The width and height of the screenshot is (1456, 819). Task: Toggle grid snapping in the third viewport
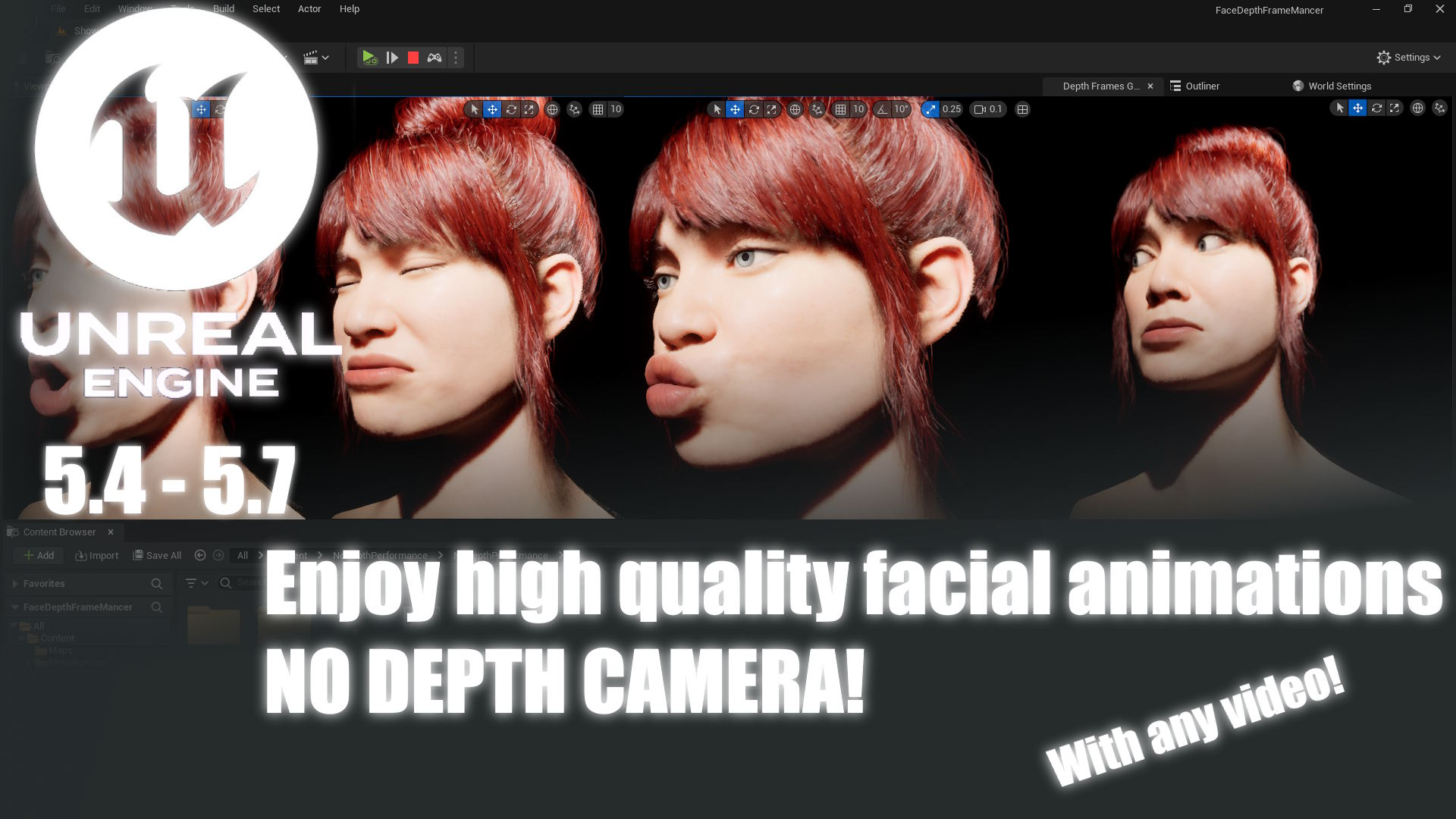[840, 109]
